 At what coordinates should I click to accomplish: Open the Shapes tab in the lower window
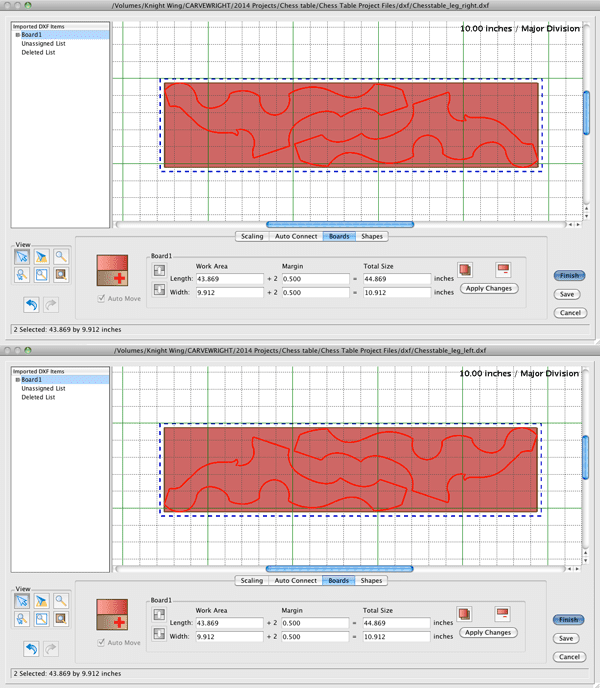coord(371,580)
